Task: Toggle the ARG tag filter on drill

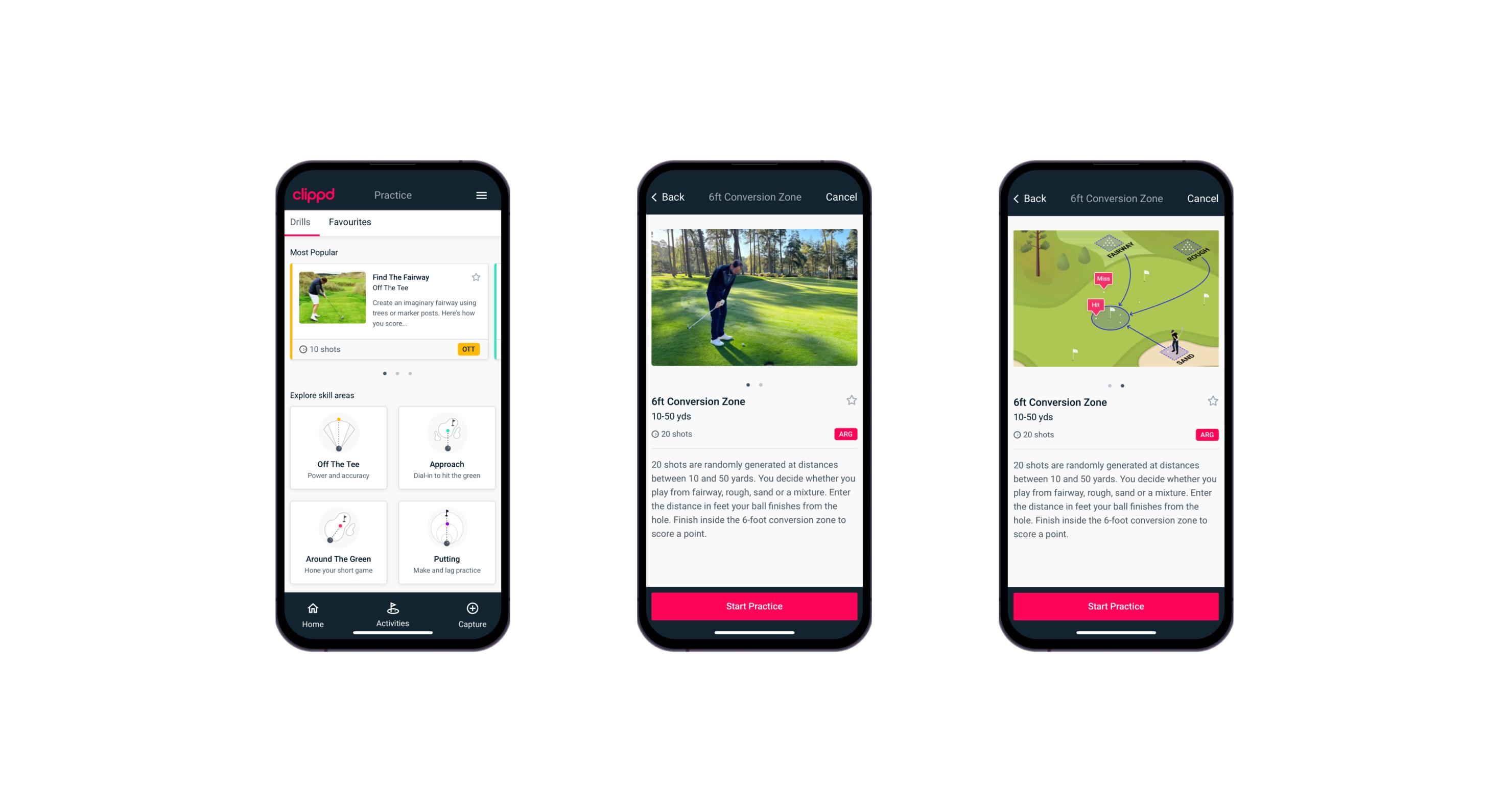Action: point(844,434)
